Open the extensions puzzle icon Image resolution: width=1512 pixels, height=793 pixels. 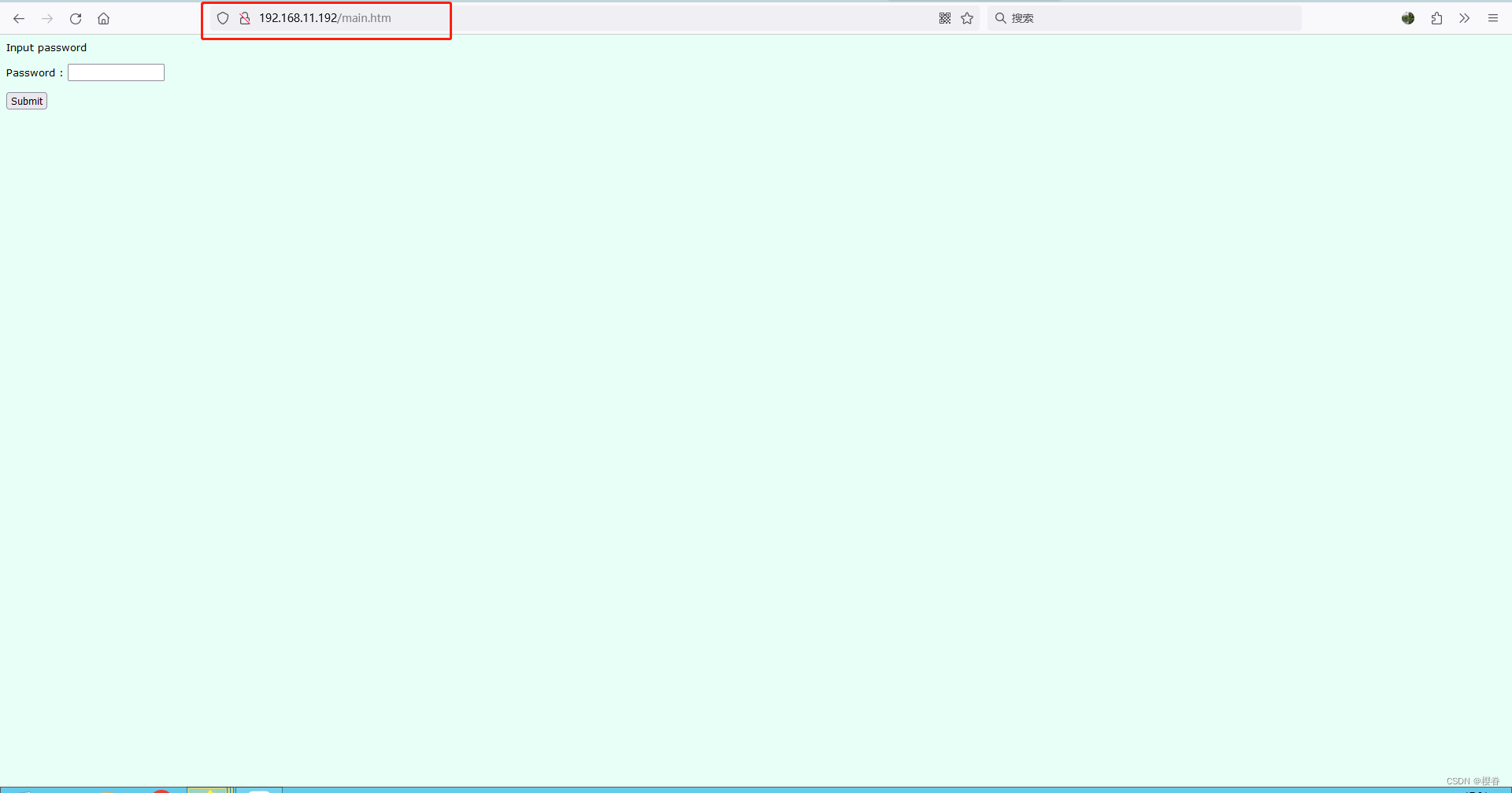coord(1436,18)
